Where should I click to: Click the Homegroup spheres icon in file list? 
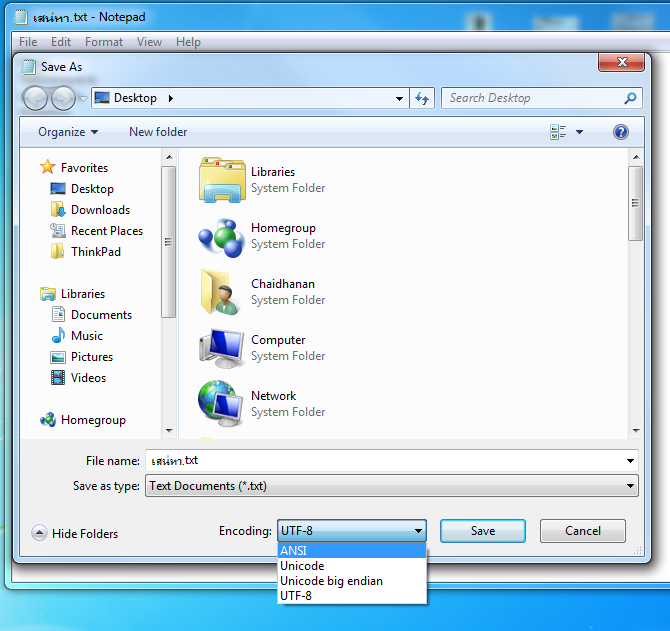click(221, 238)
